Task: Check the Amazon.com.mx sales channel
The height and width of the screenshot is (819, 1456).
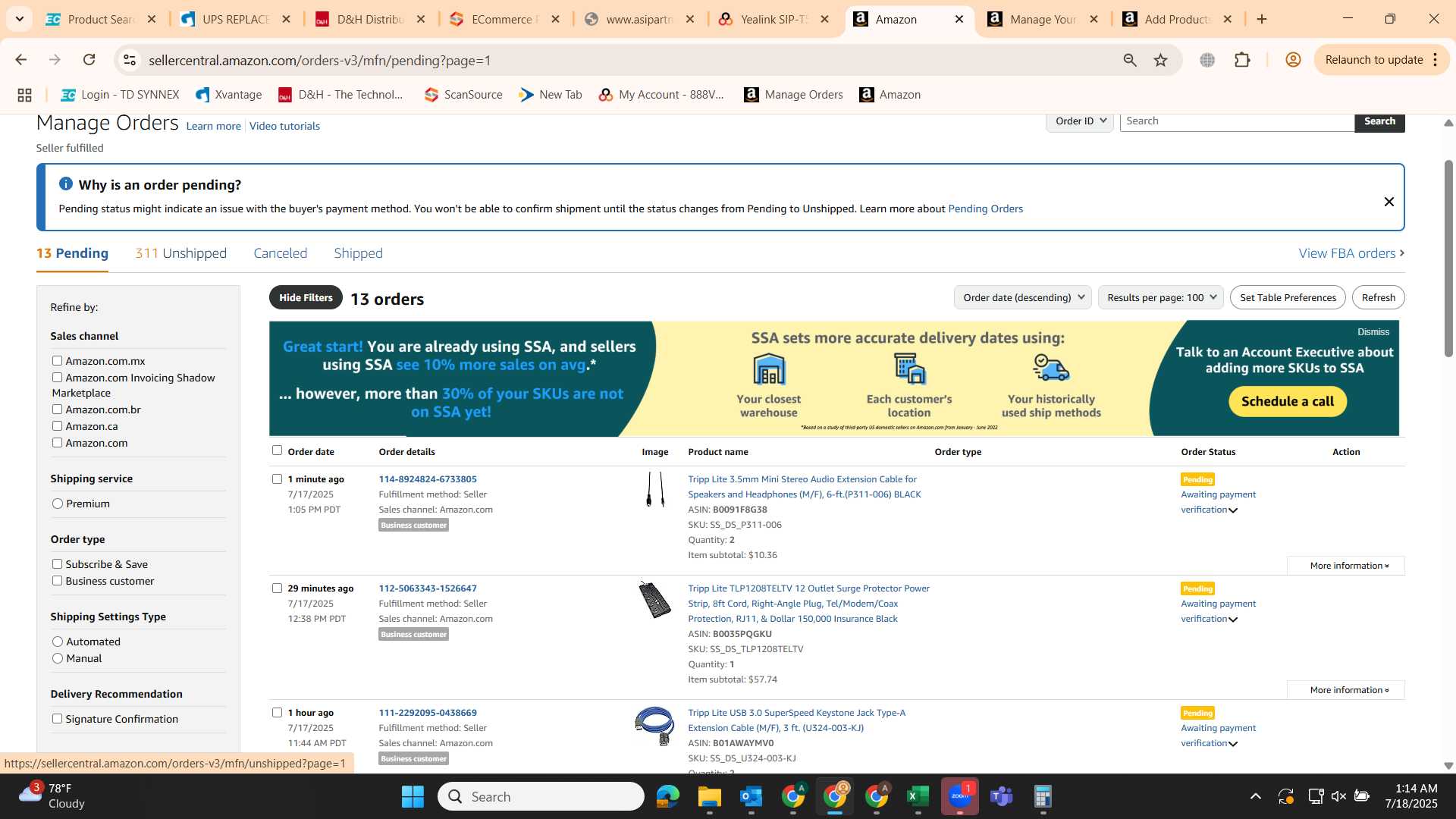Action: point(57,361)
